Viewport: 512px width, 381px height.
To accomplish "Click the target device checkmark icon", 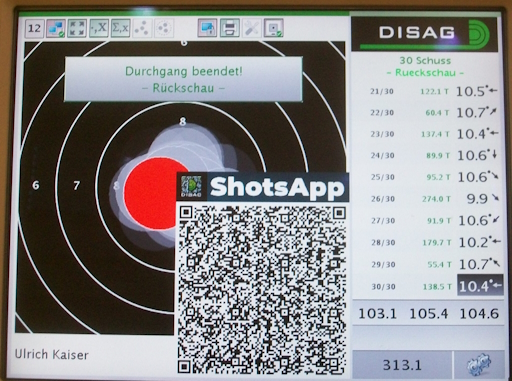I will (274, 28).
